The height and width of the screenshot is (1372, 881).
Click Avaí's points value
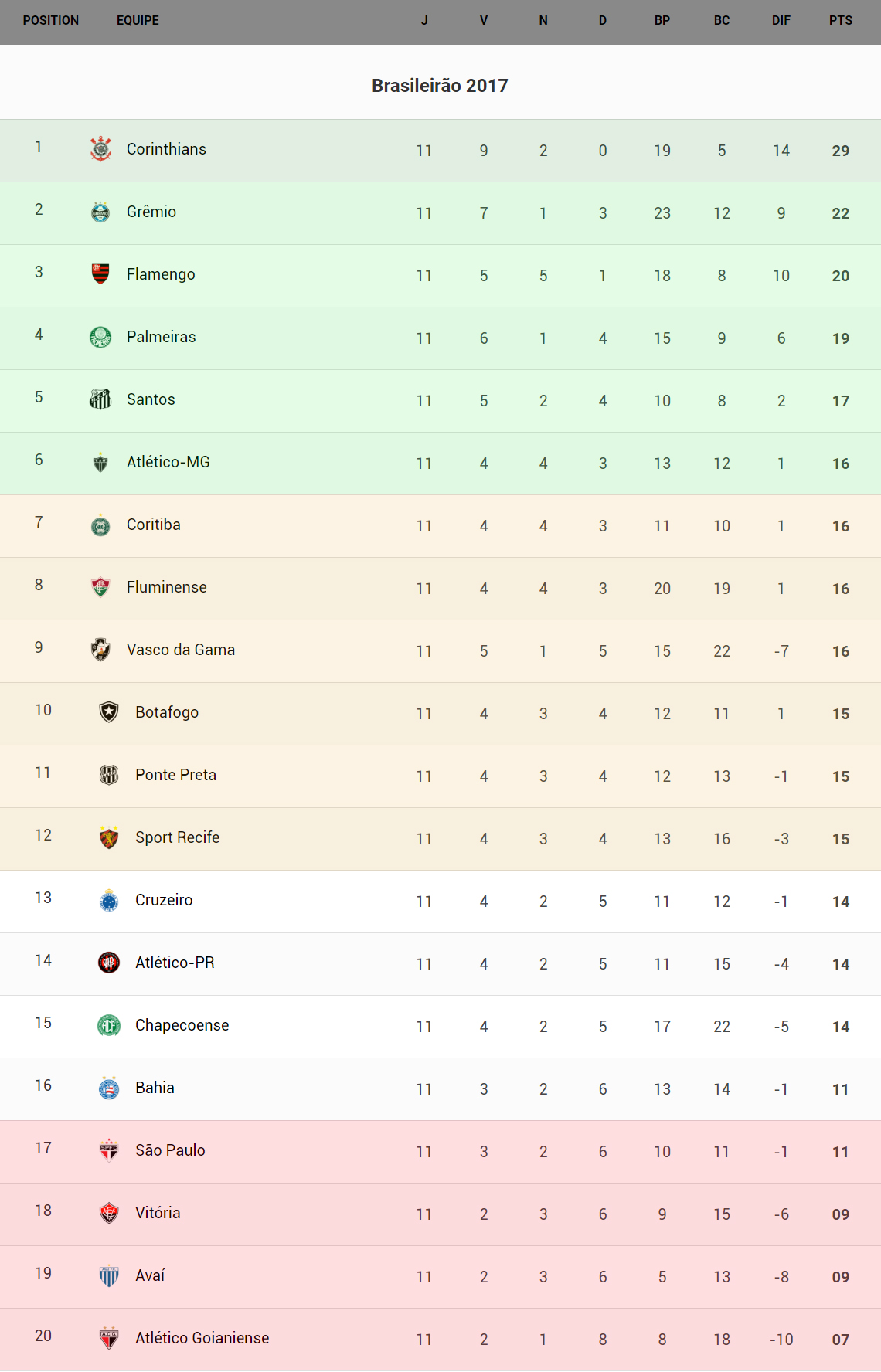click(840, 1277)
